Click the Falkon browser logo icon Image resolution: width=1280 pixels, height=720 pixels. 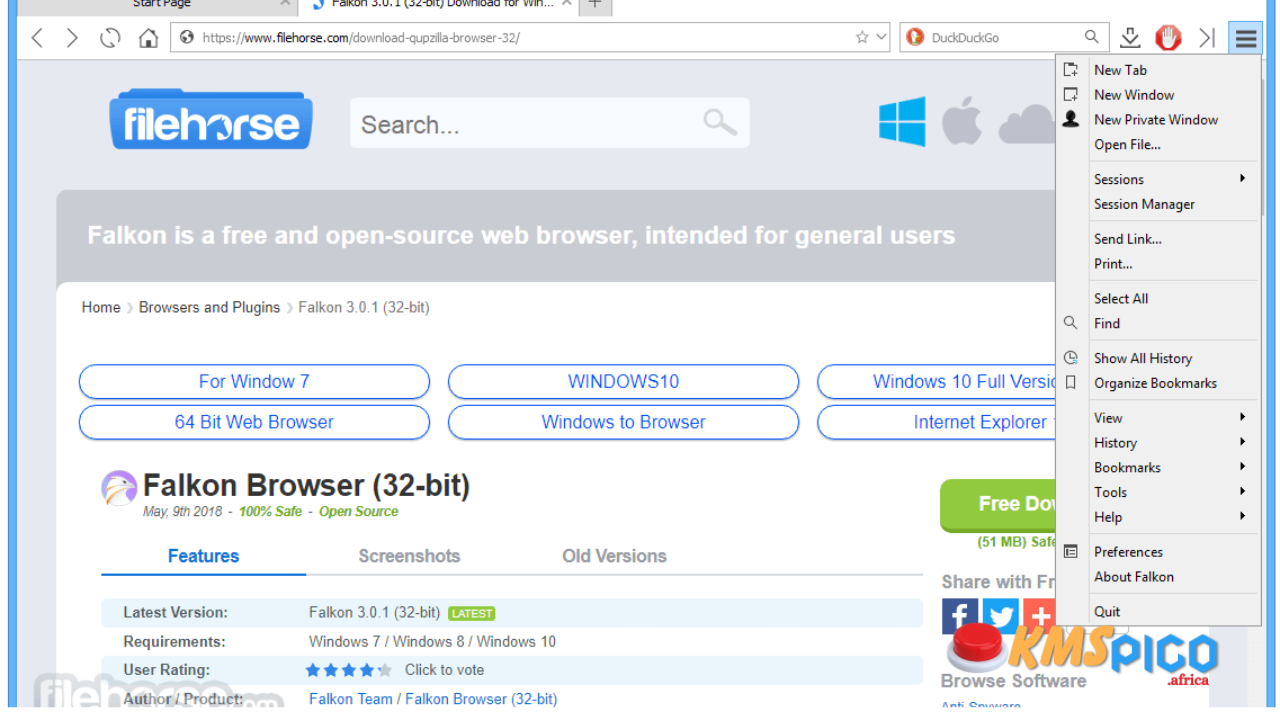[x=119, y=489]
